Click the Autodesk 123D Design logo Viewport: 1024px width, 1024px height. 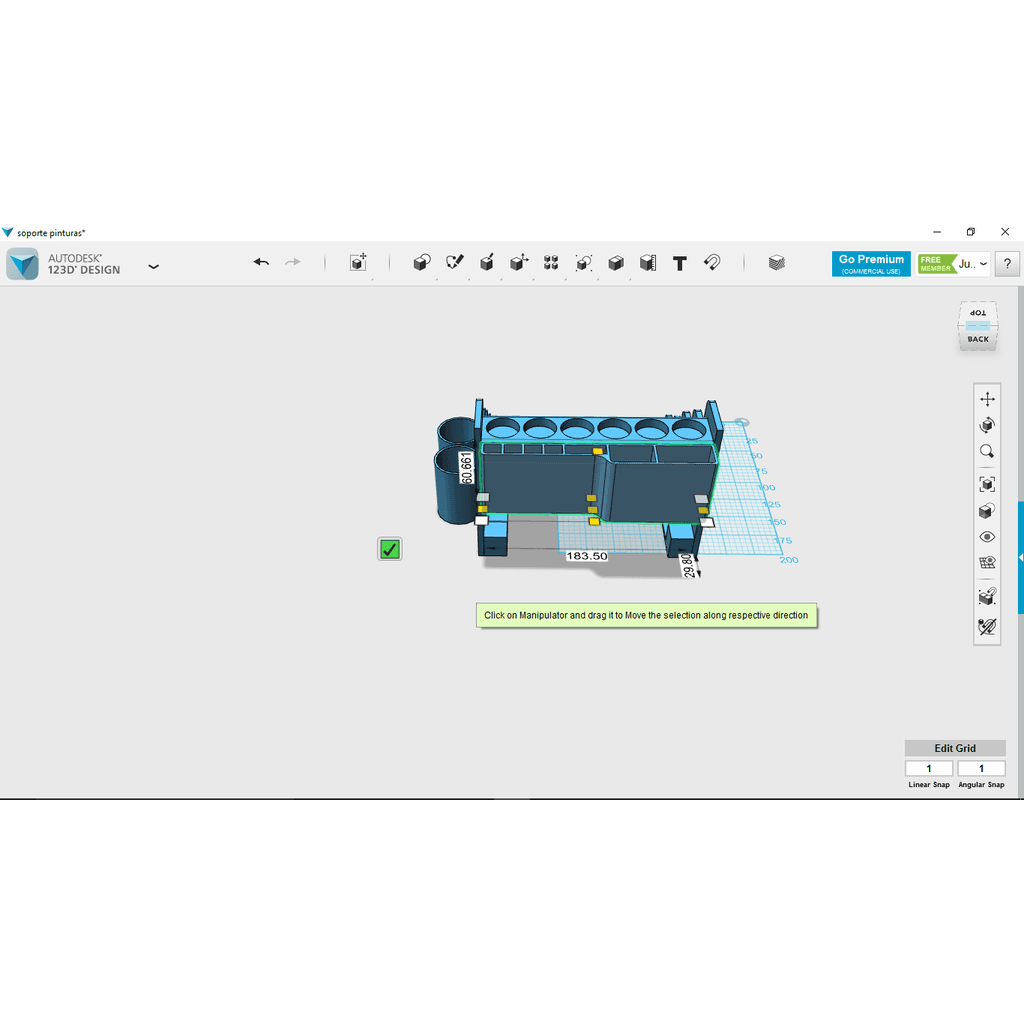tap(23, 264)
